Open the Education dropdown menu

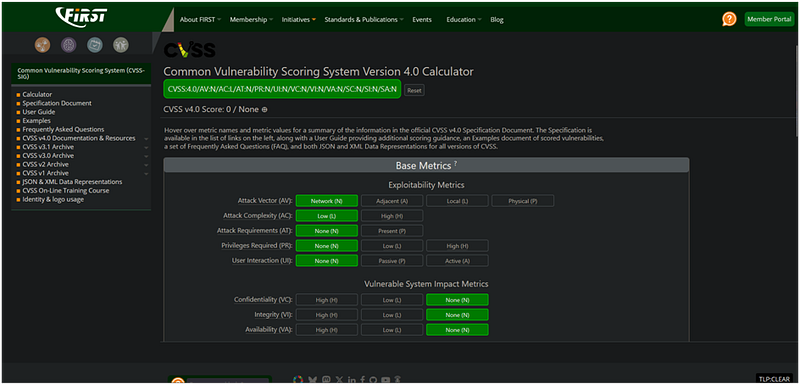point(464,19)
